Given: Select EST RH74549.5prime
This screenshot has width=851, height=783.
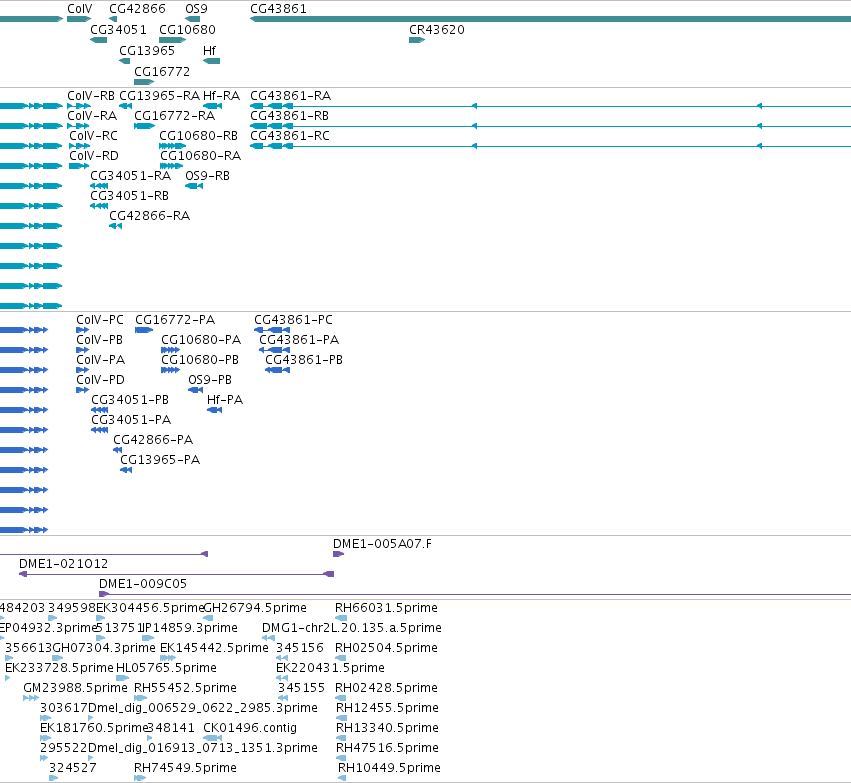Looking at the screenshot, I should coord(140,778).
